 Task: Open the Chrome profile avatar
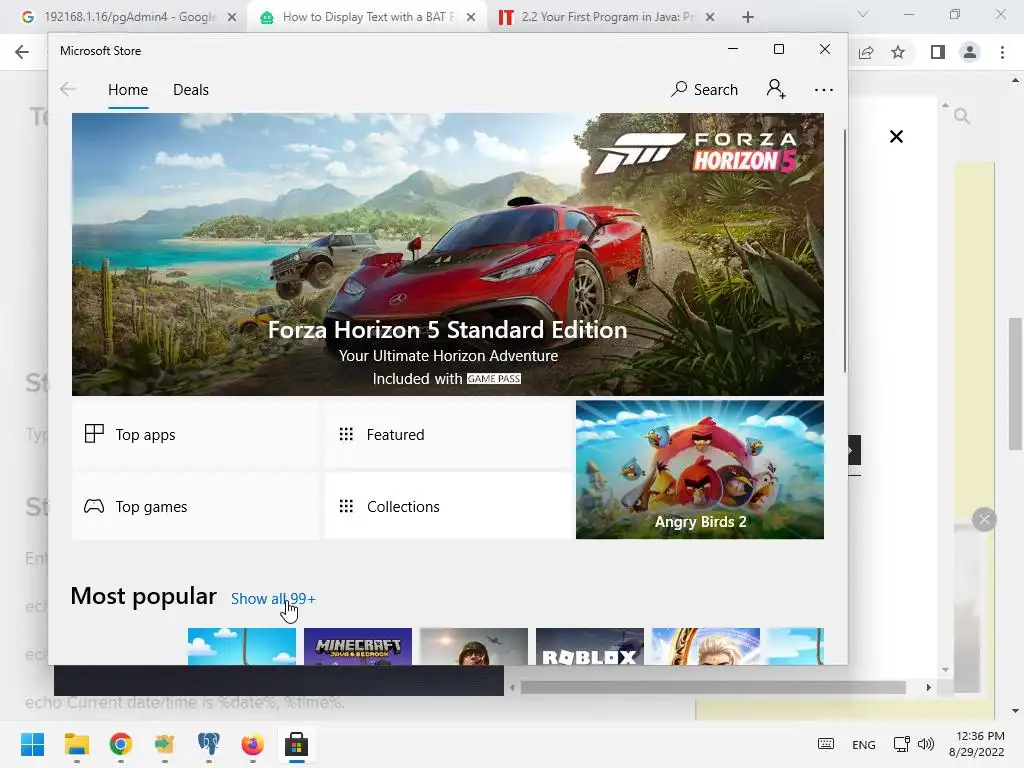coord(970,52)
